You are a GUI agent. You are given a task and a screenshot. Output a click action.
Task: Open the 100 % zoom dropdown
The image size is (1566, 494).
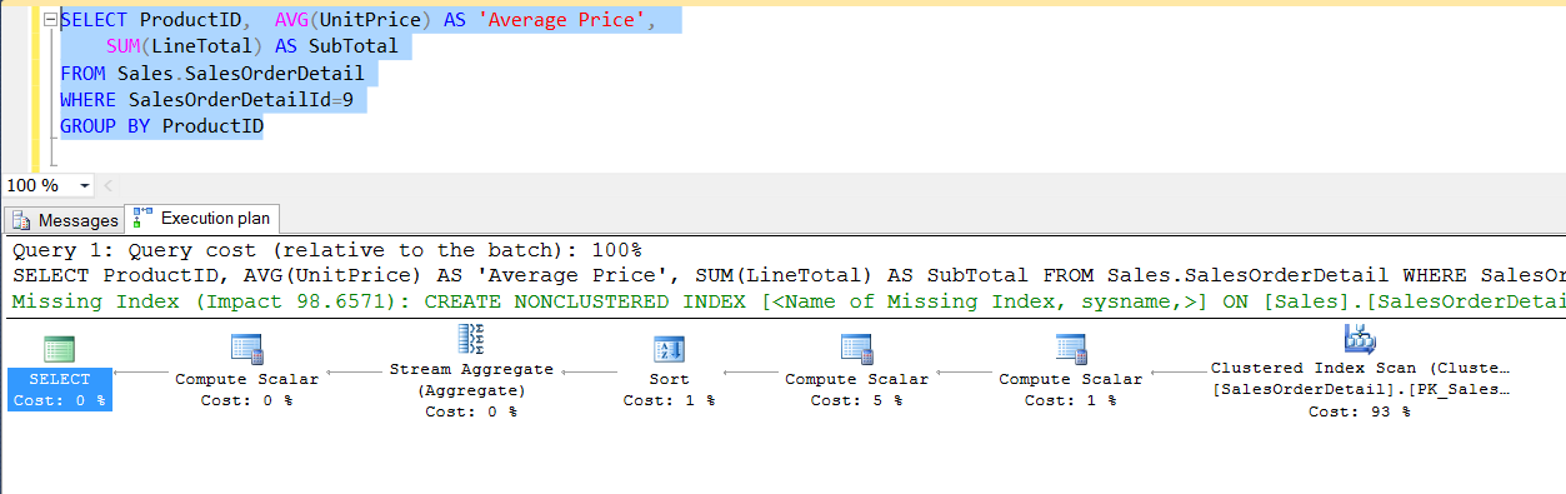pos(84,186)
